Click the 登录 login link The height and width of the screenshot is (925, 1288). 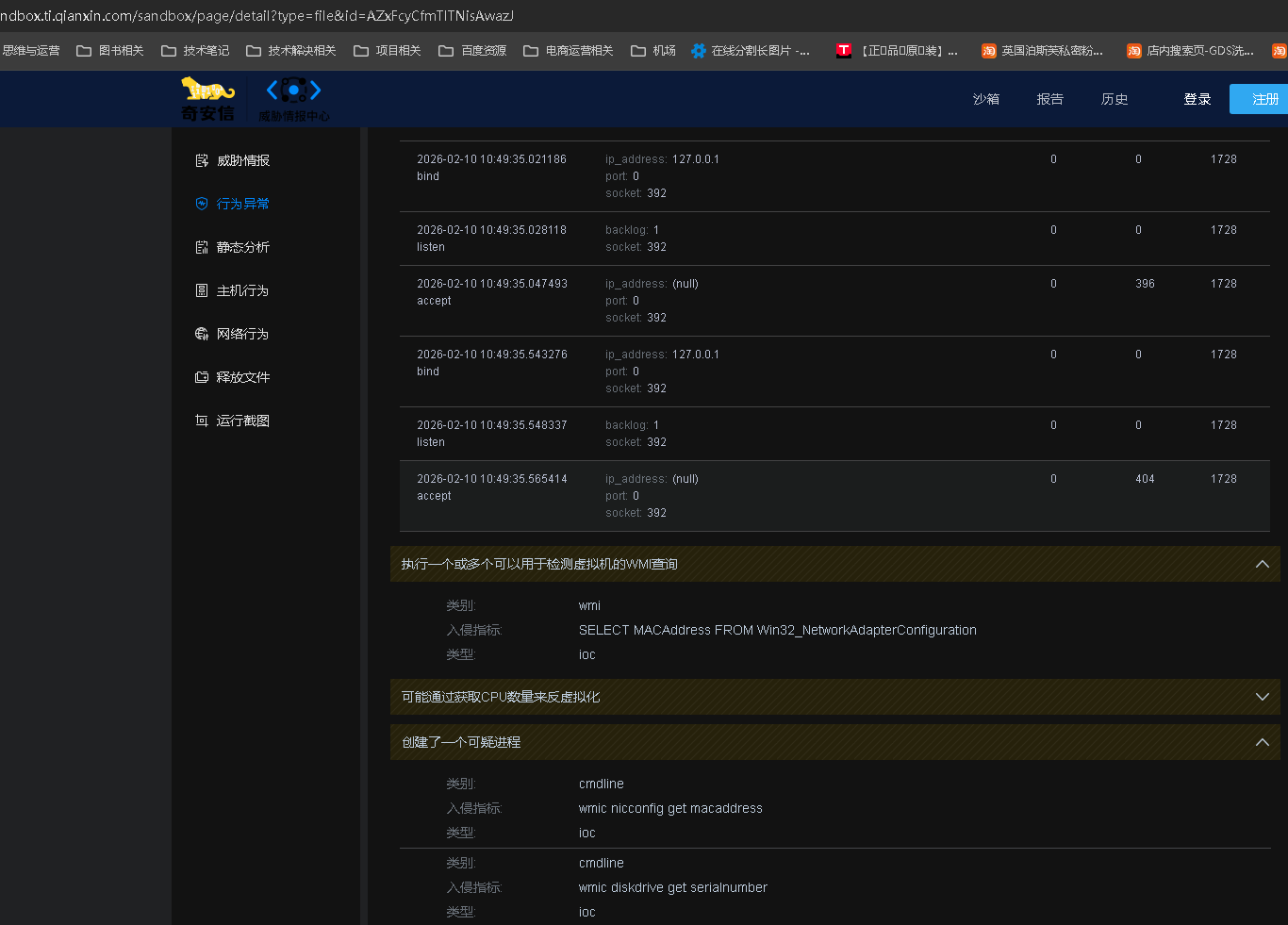pyautogui.click(x=1197, y=99)
